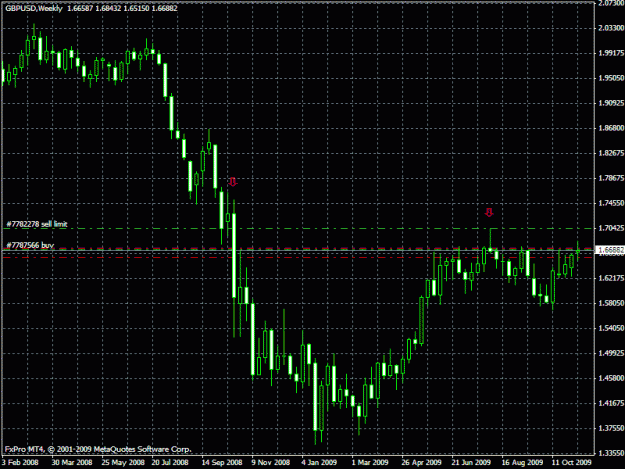Viewport: 625px width, 469px height.
Task: Click the 1.33550 price axis label
Action: click(611, 453)
